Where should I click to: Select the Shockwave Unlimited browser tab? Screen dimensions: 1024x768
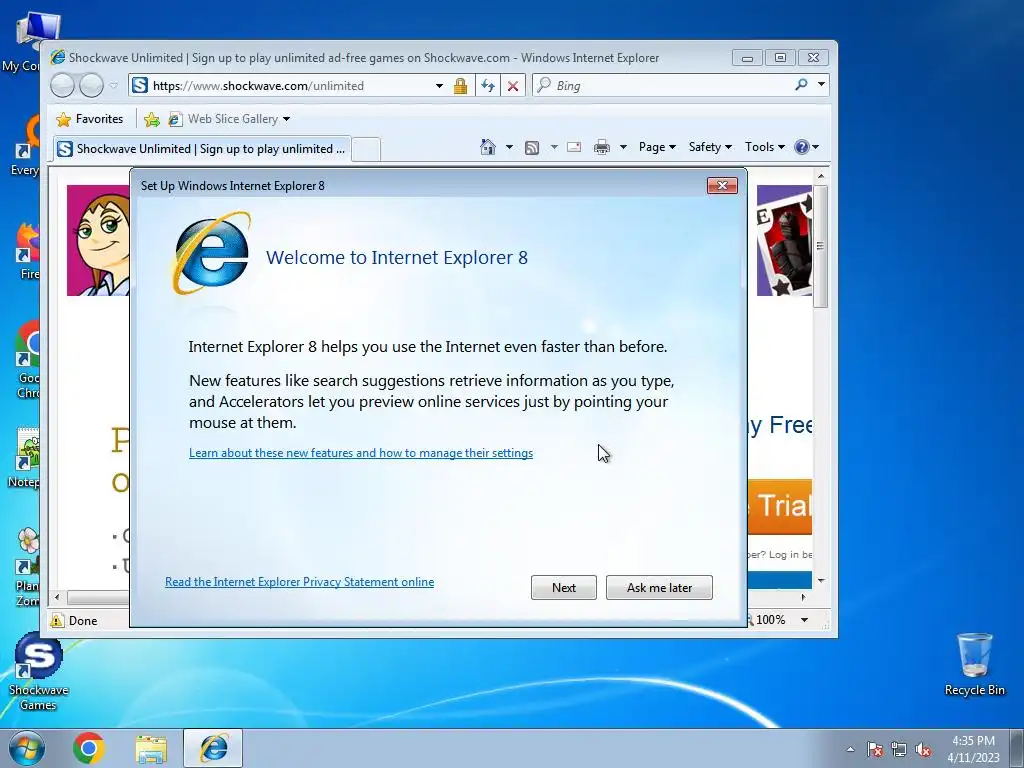[x=202, y=149]
